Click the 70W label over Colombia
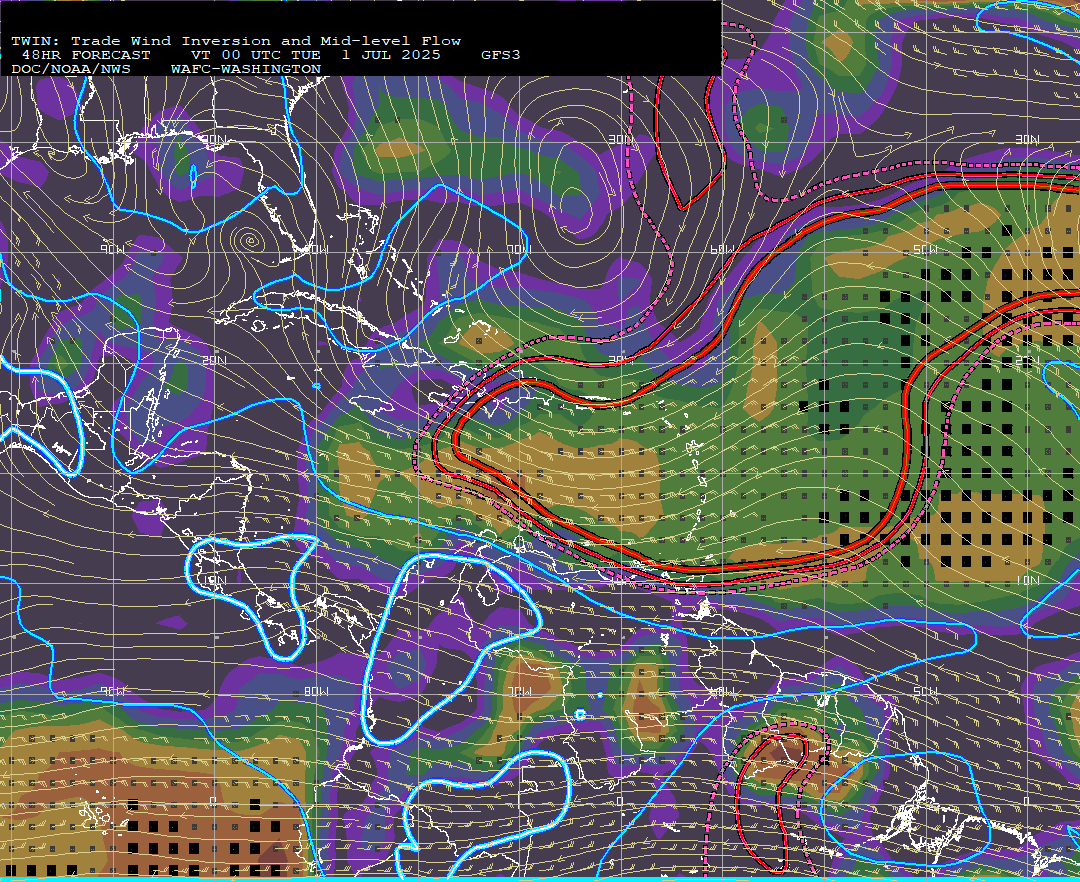Image resolution: width=1080 pixels, height=882 pixels. click(x=519, y=691)
